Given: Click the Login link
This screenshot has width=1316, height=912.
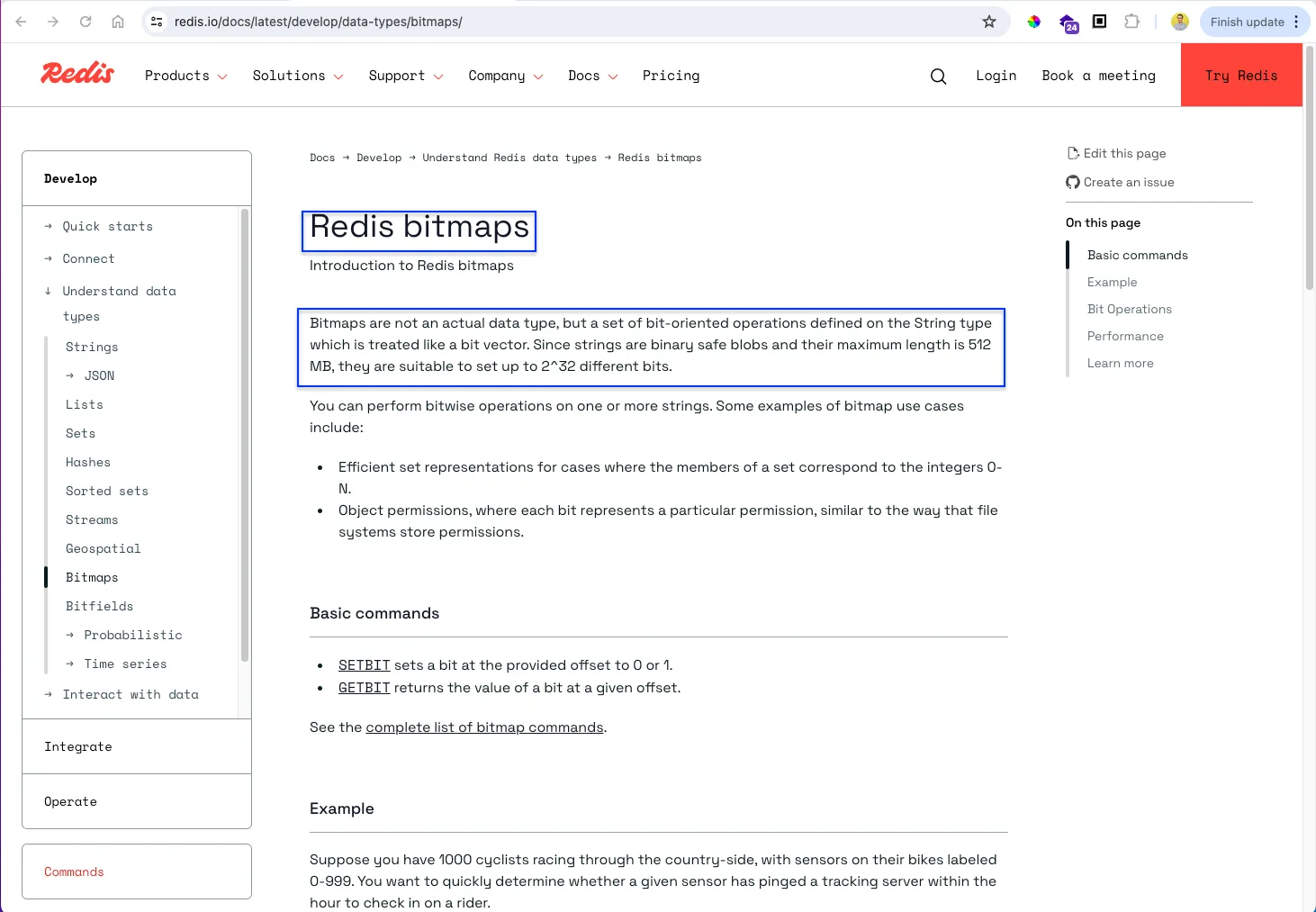Looking at the screenshot, I should pyautogui.click(x=996, y=76).
